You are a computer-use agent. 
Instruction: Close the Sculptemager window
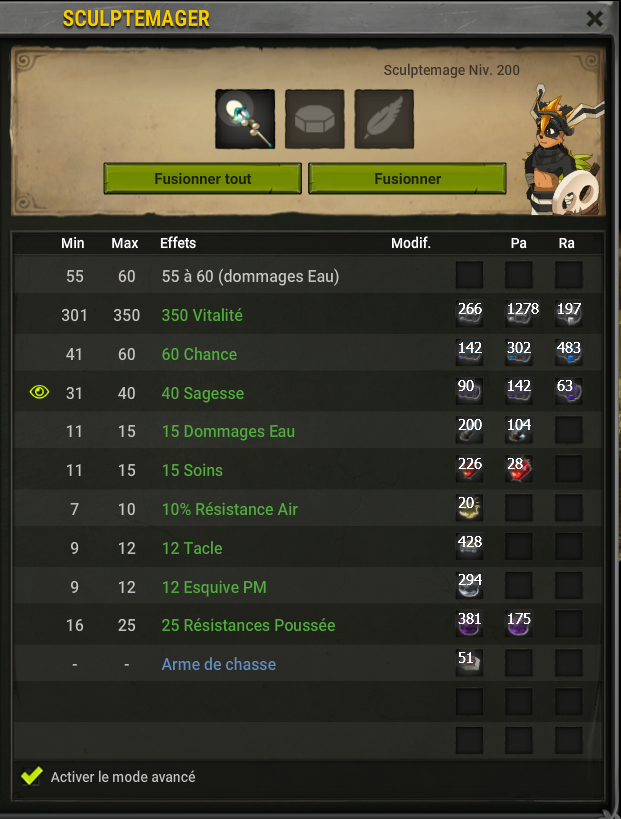(x=594, y=19)
